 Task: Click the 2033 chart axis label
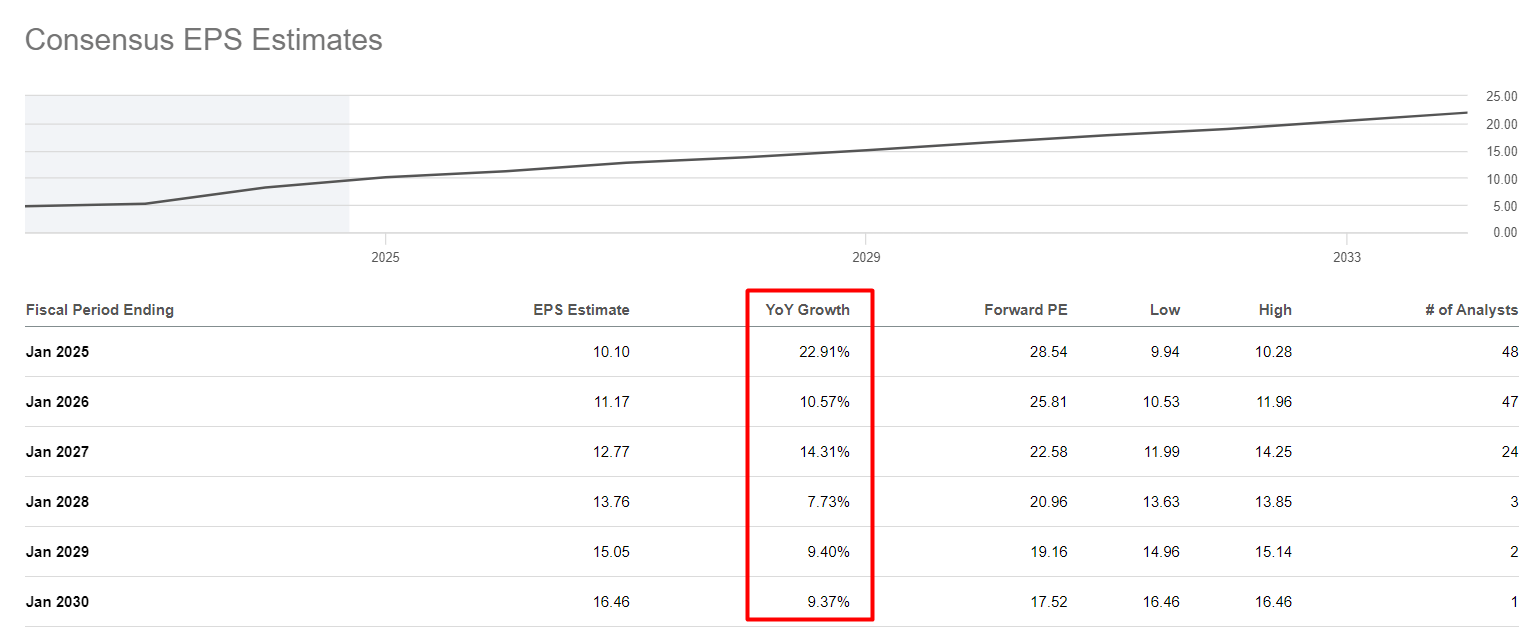1347,258
